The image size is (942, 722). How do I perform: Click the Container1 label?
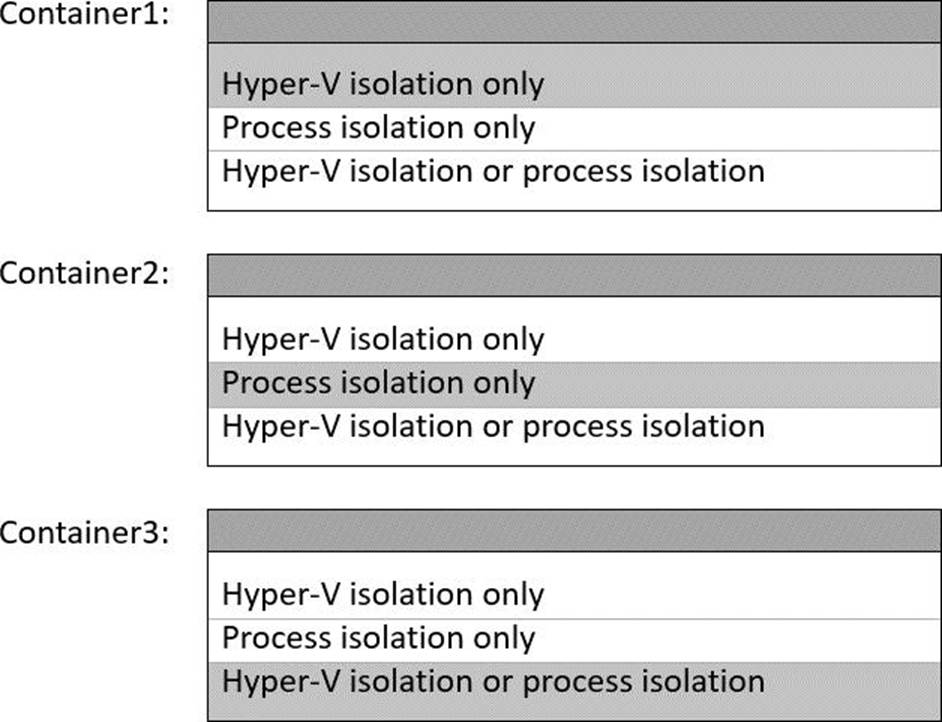click(x=85, y=16)
